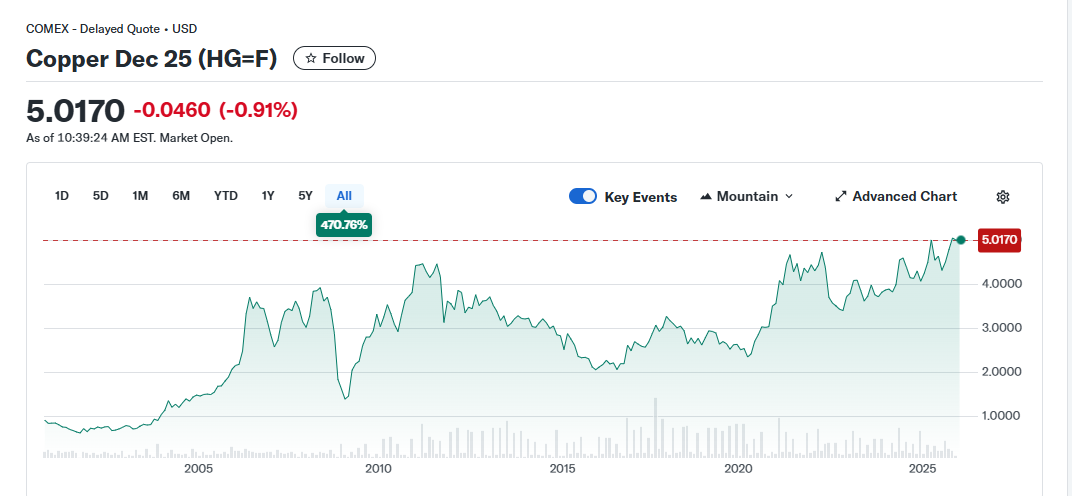Select the 1M range tab
Viewport: 1072px width, 496px height.
coord(140,196)
